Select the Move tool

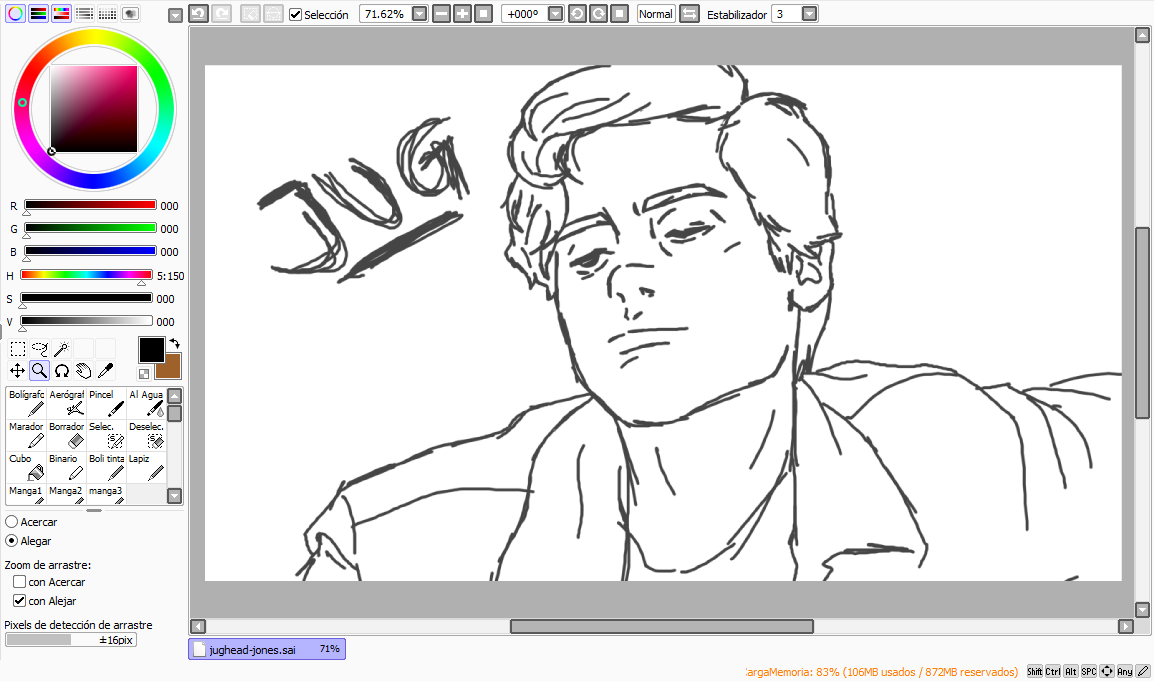(x=18, y=371)
